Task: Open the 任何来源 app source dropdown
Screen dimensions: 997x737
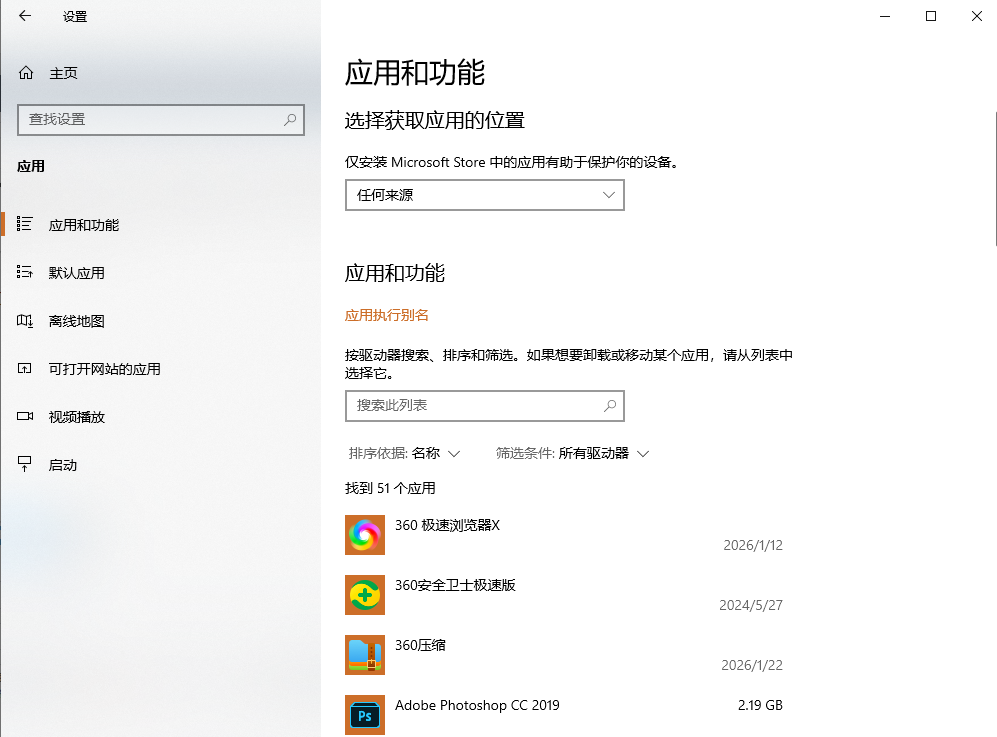Action: (x=484, y=195)
